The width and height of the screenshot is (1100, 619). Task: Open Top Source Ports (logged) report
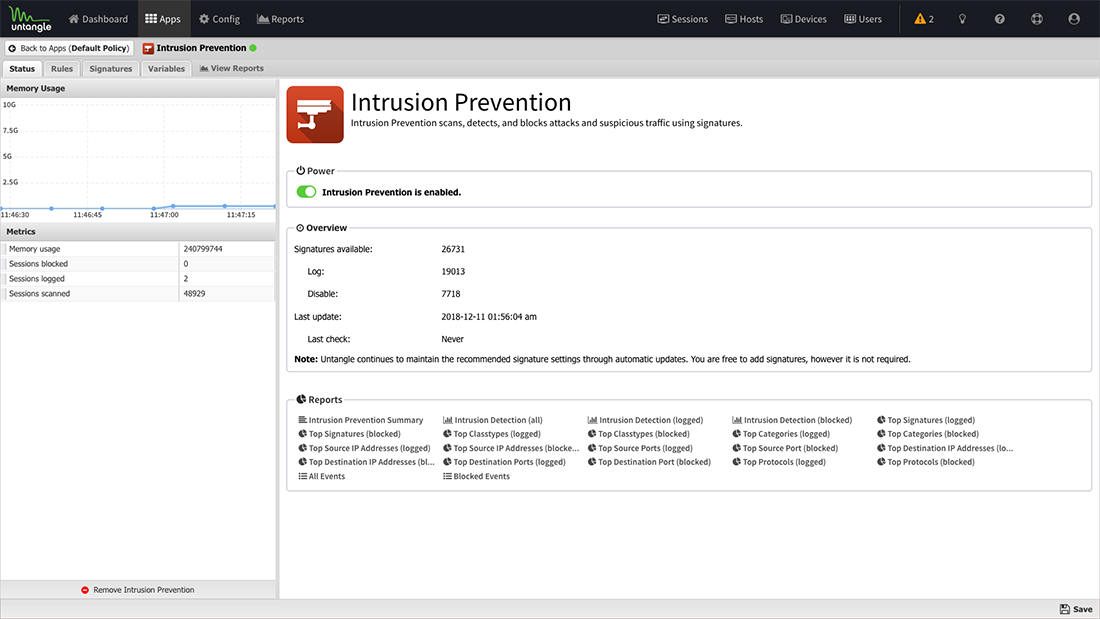[640, 448]
